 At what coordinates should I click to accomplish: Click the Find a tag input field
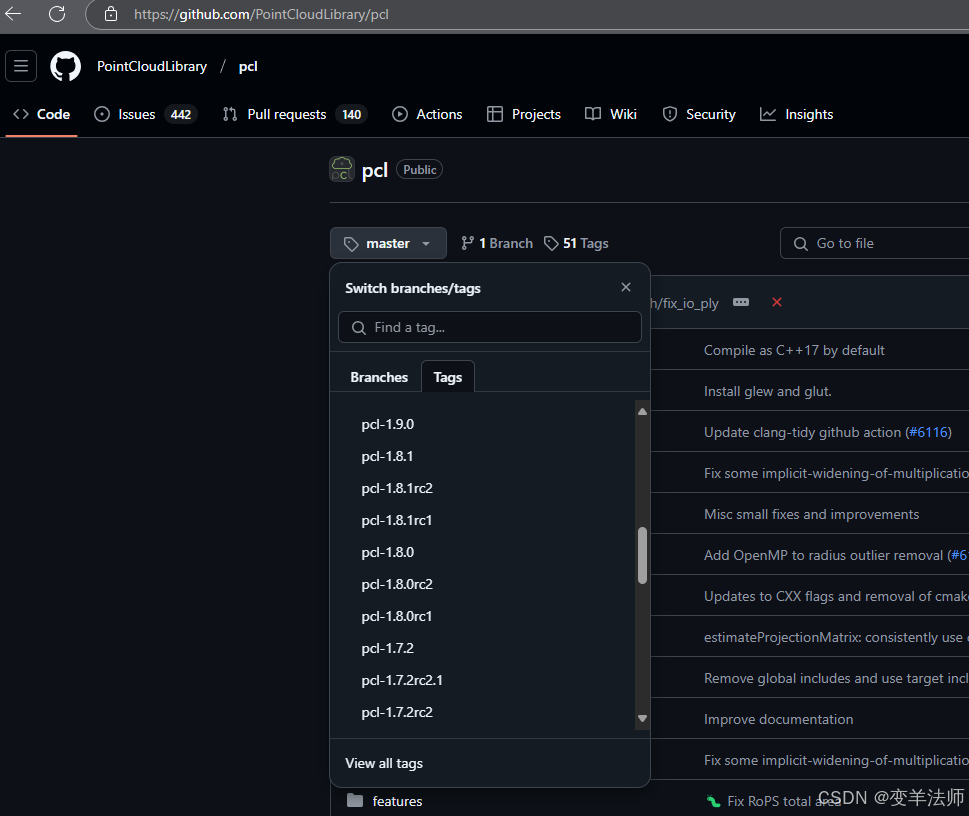(489, 327)
